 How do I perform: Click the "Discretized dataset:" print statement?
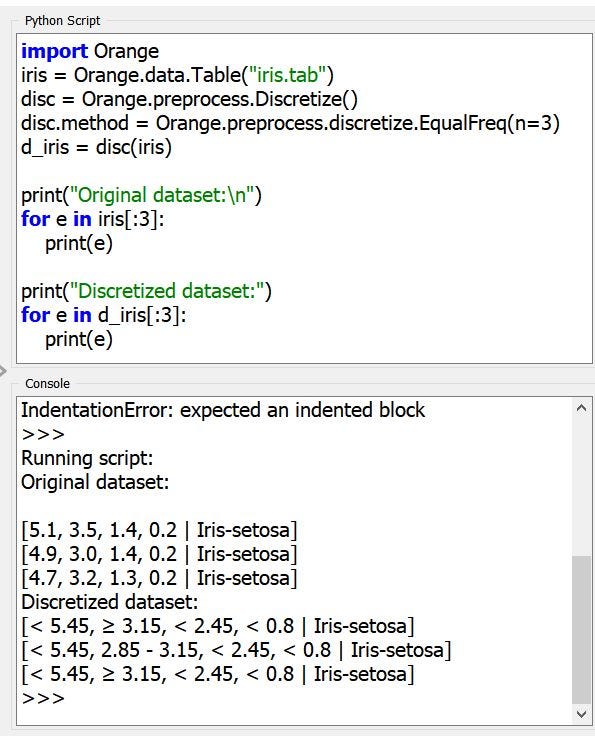[146, 291]
